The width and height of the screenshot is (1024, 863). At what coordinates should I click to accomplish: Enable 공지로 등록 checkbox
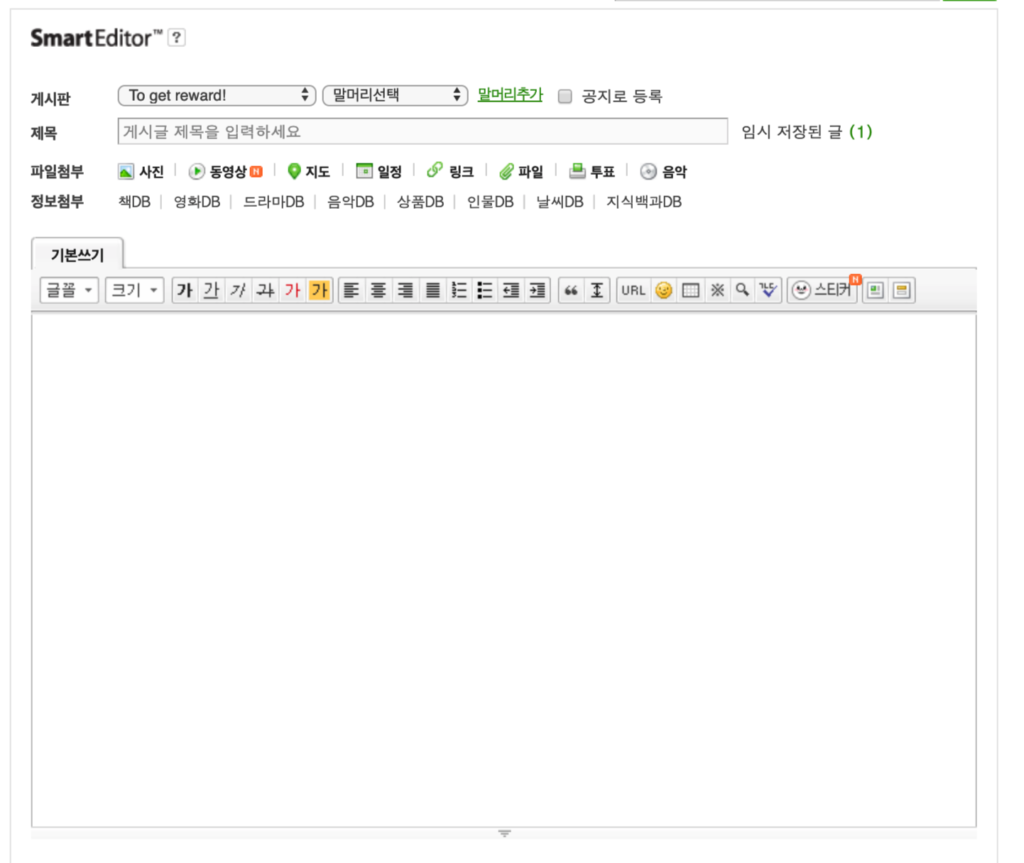point(565,96)
